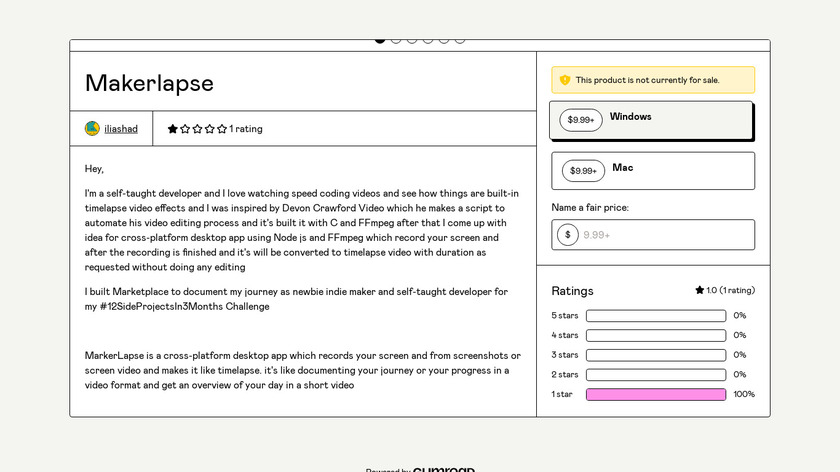Select the Windows version option
This screenshot has height=472, width=840.
point(650,120)
